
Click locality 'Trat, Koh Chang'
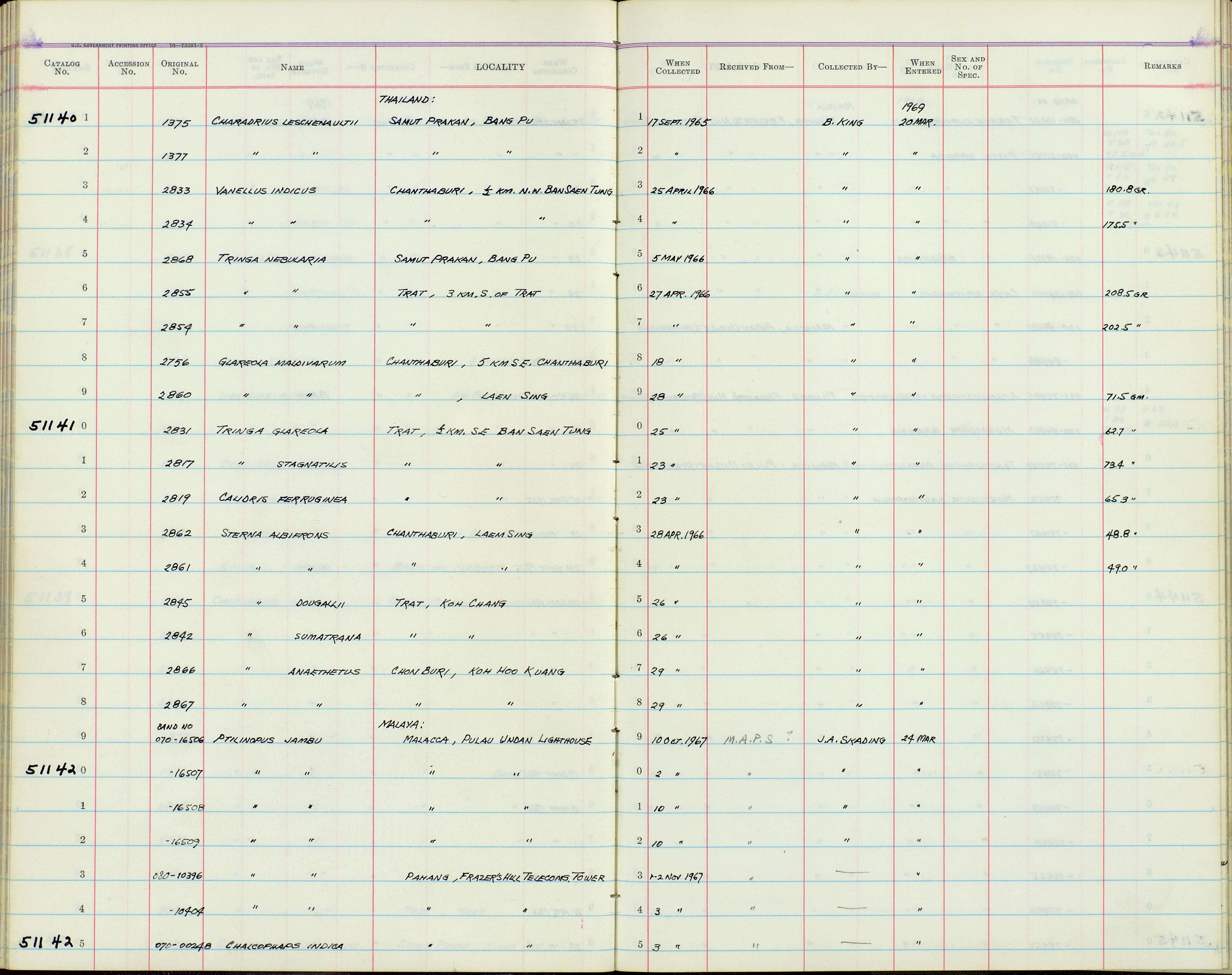coord(450,603)
